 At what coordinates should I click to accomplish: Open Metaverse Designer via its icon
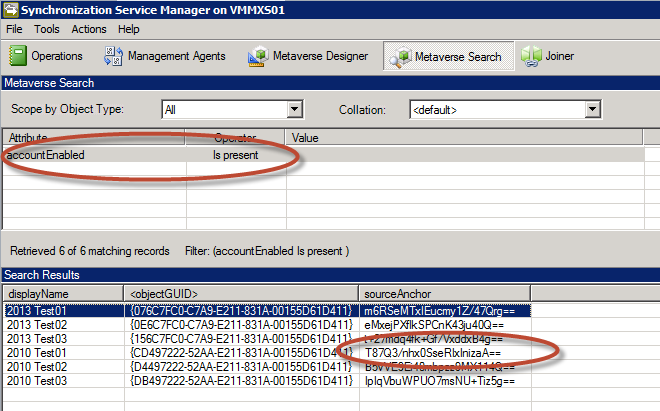(258, 56)
